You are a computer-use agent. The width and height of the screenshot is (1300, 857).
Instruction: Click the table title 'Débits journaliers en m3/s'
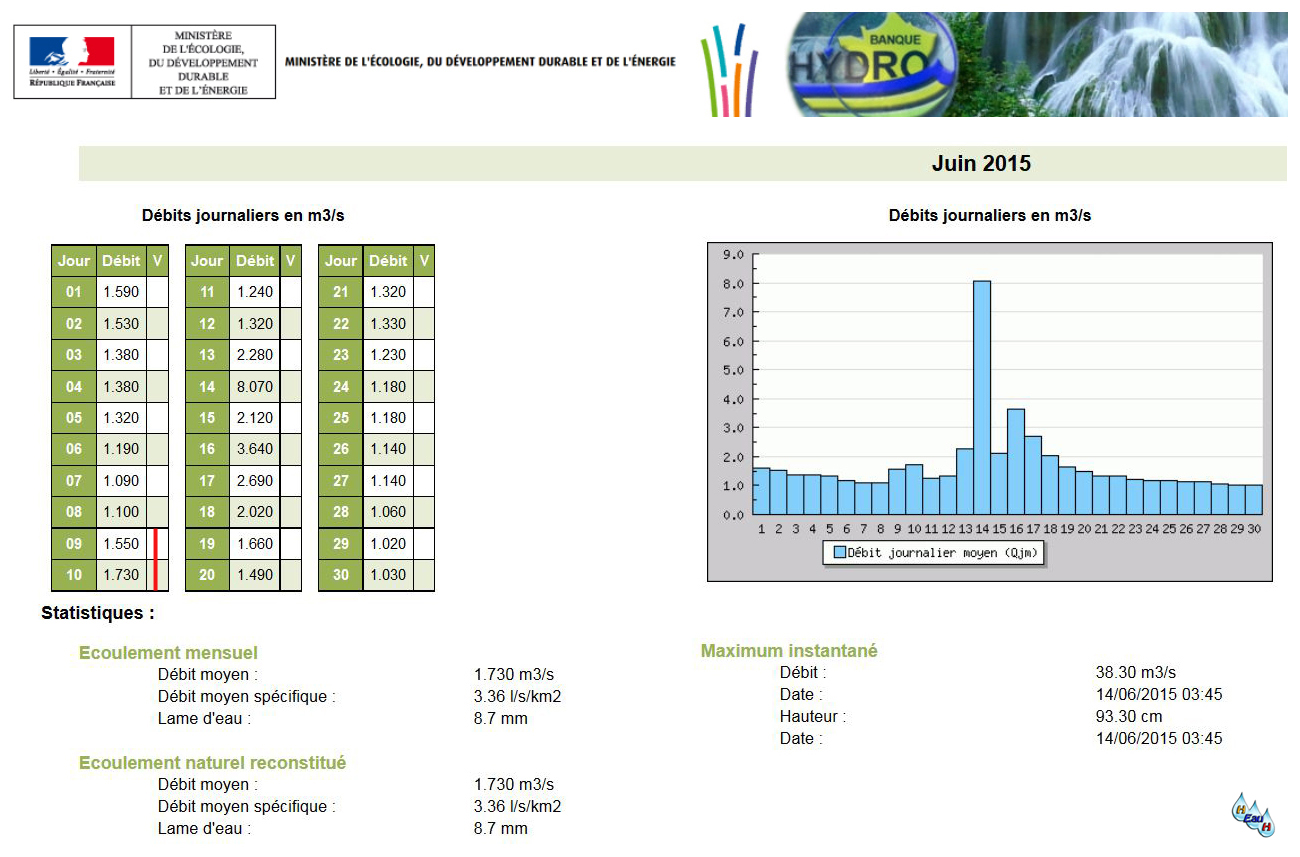pos(243,215)
